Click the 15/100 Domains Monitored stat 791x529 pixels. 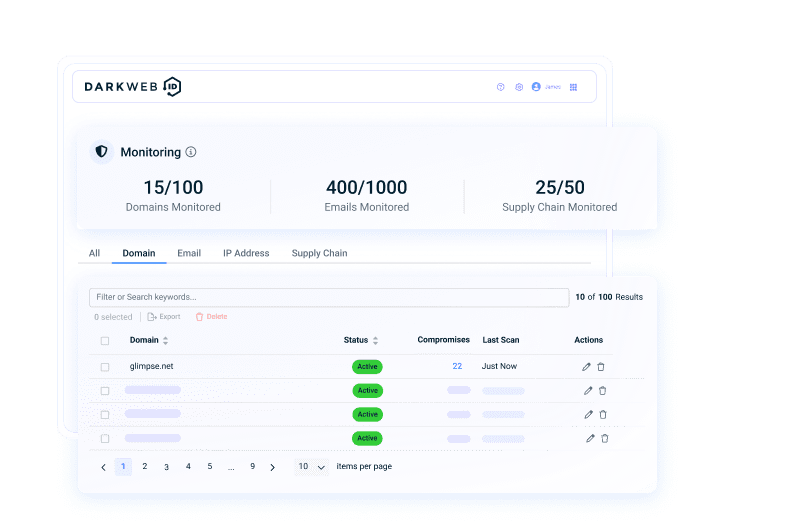(173, 195)
